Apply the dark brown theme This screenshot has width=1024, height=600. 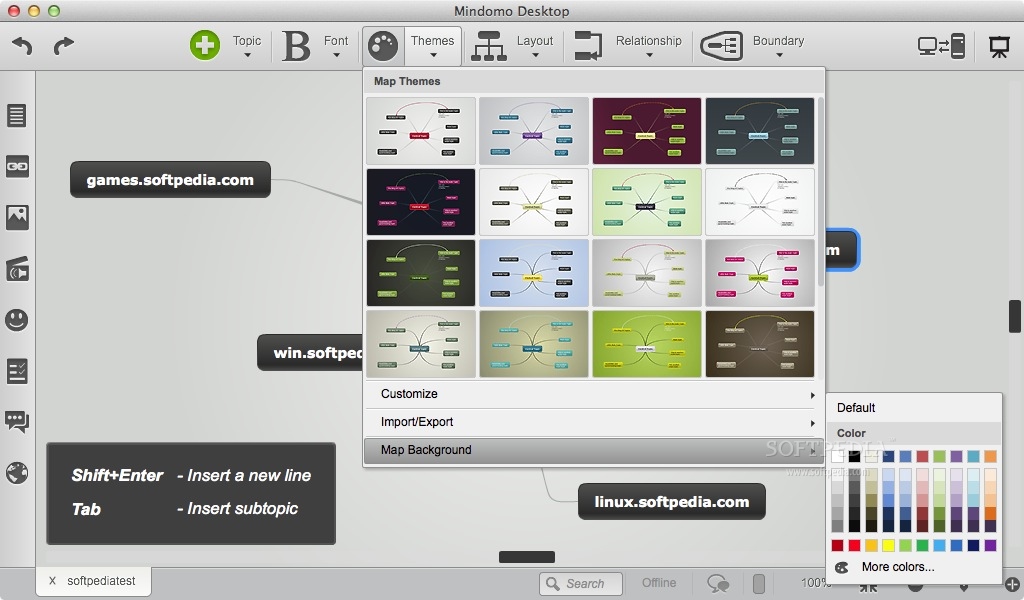pyautogui.click(x=760, y=343)
